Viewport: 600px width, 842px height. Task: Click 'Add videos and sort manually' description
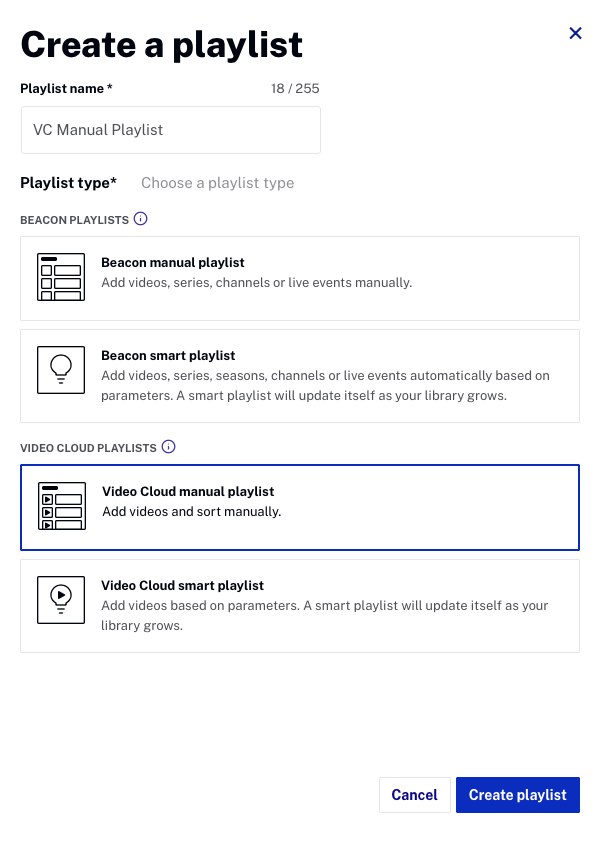(x=192, y=512)
